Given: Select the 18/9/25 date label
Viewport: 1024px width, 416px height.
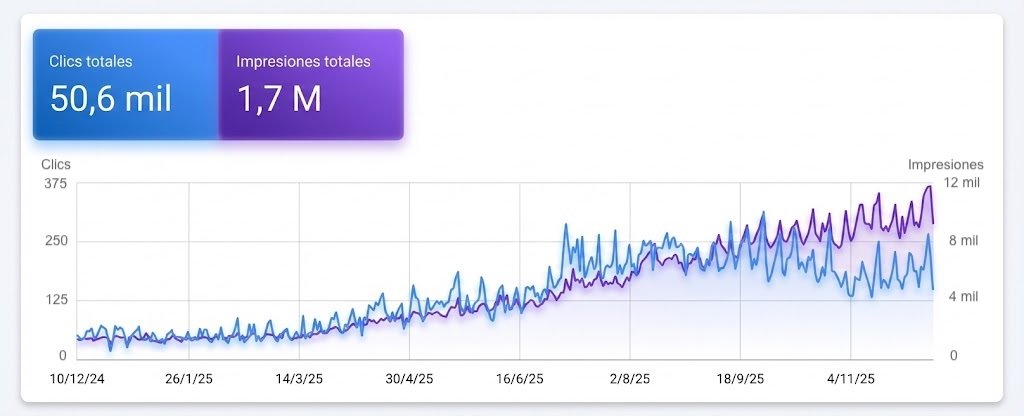Looking at the screenshot, I should pos(740,379).
